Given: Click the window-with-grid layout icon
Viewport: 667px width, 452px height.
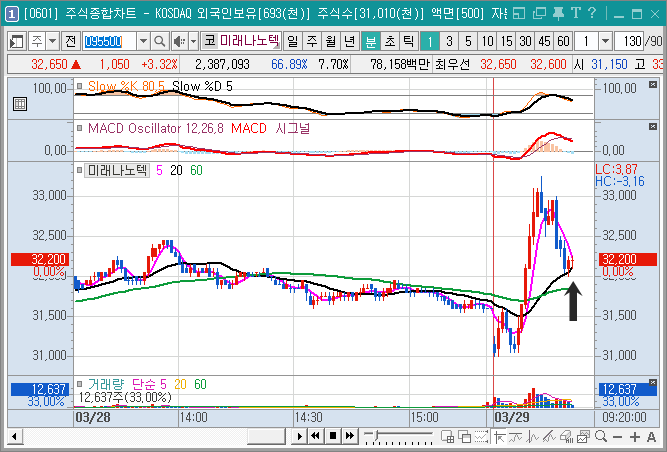Looking at the screenshot, I should [448, 437].
